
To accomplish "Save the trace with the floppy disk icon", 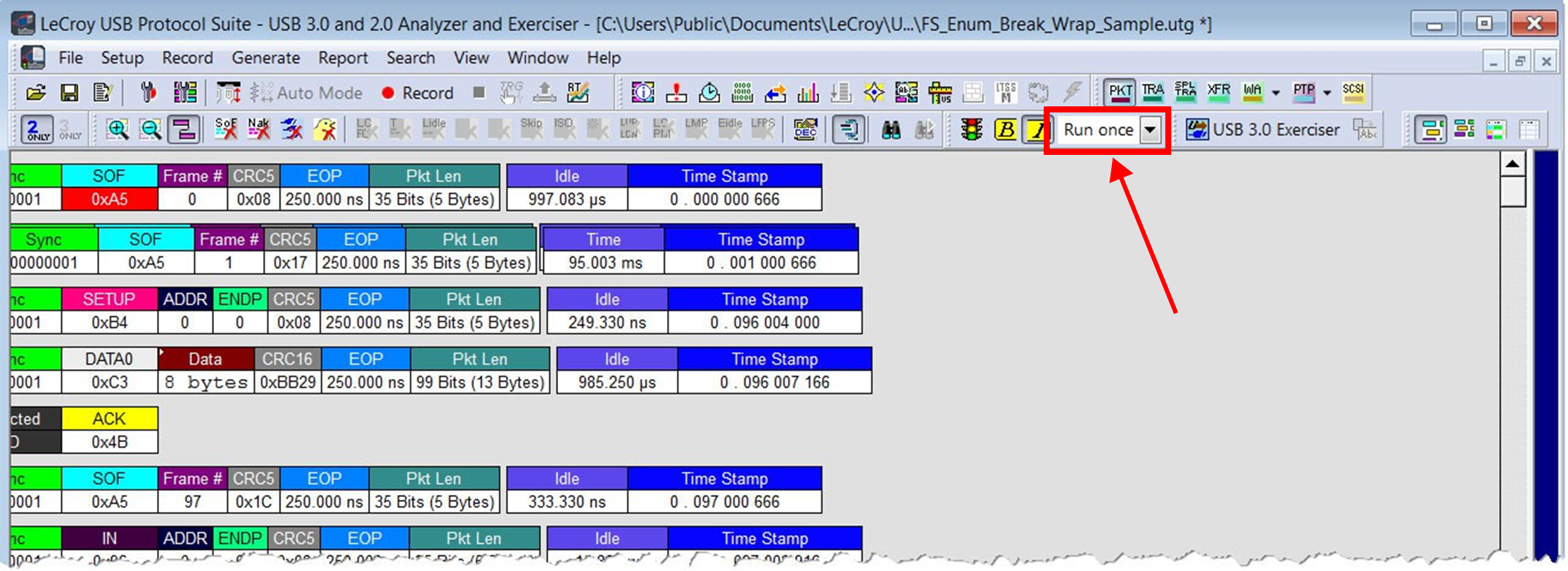I will point(69,92).
